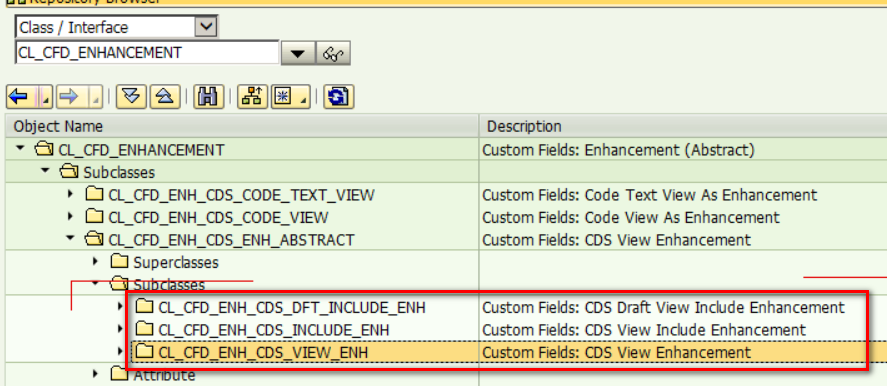887x386 pixels.
Task: Click 'Custom Fields: Code View As Enhancement'
Action: (631, 217)
